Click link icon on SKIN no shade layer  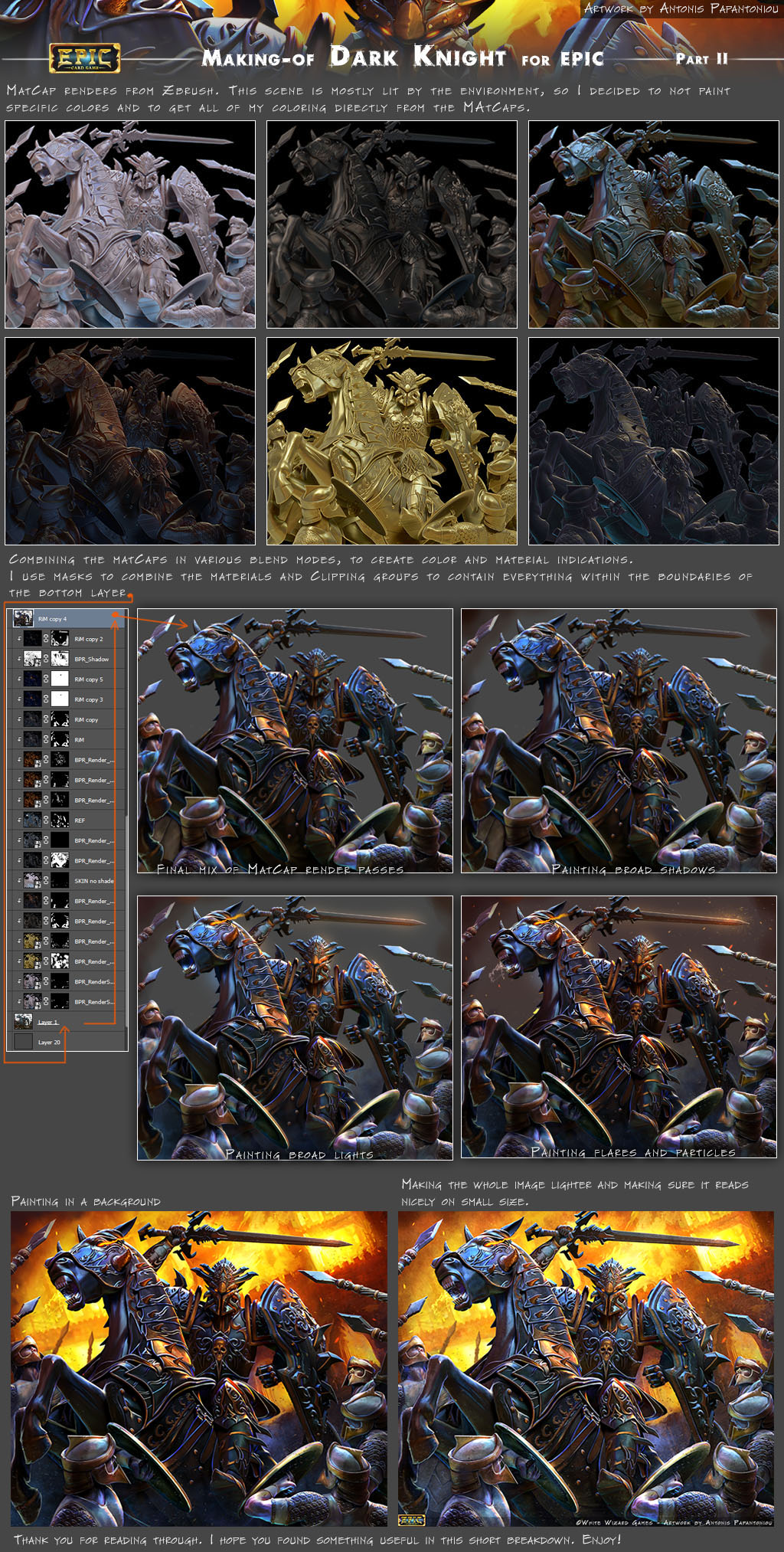point(46,880)
